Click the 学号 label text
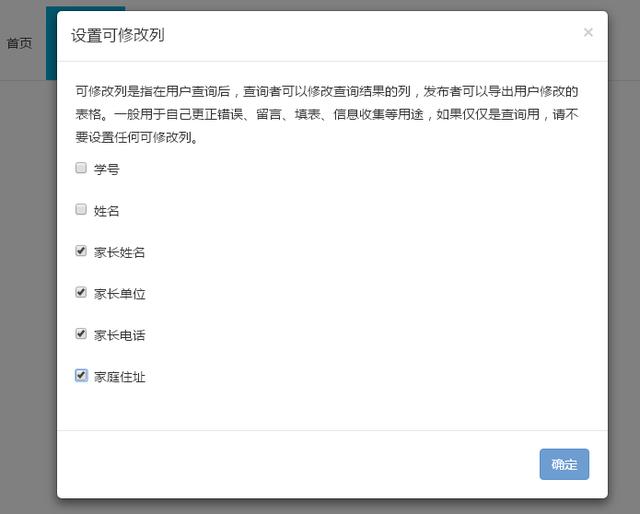The image size is (640, 514). click(107, 169)
